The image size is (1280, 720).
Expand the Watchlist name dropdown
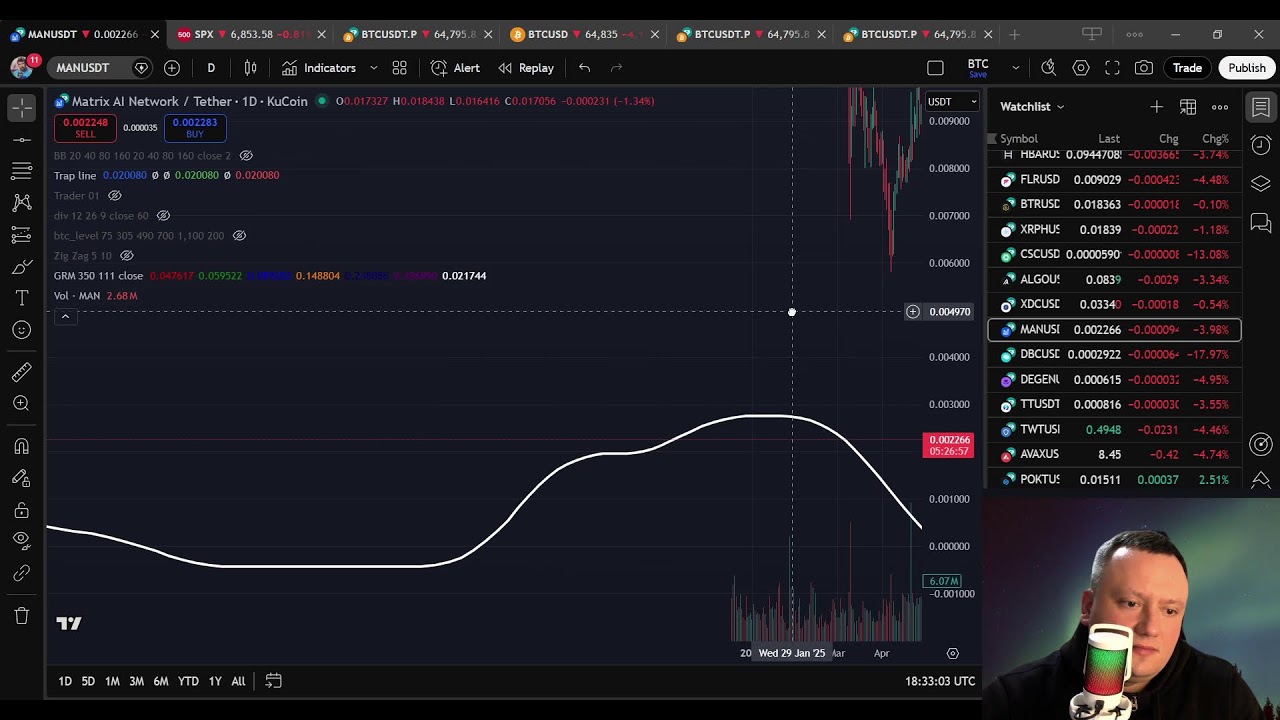point(1032,106)
